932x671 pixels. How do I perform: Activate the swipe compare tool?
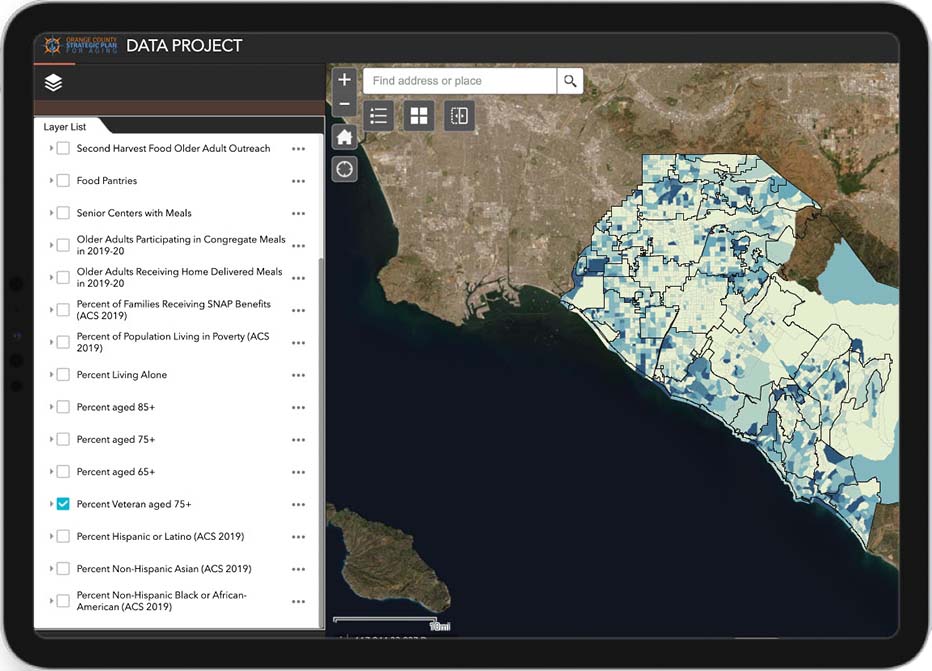click(459, 116)
